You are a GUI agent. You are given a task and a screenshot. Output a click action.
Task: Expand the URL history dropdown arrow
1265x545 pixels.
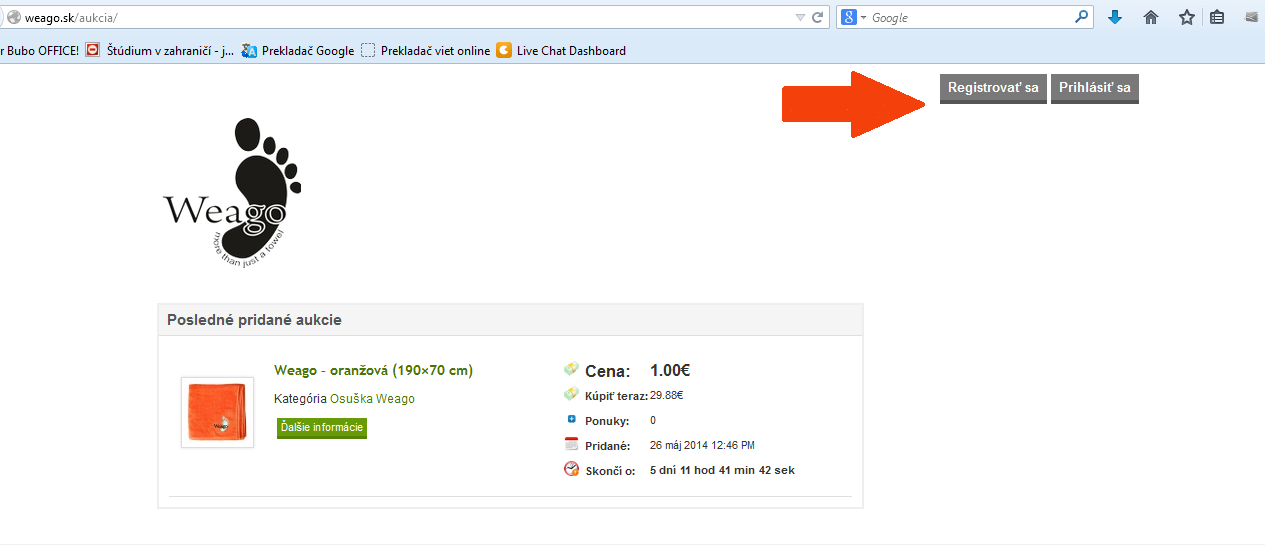[800, 18]
